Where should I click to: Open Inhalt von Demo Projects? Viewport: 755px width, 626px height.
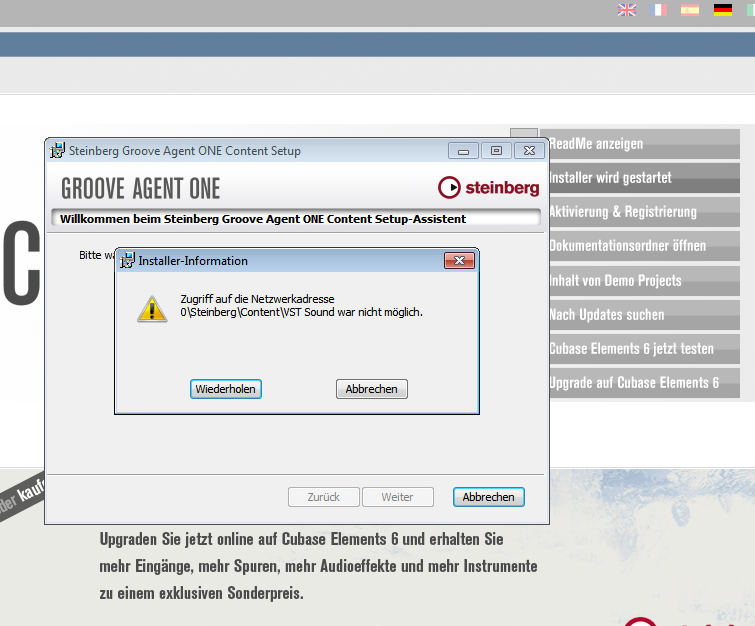[x=644, y=281]
